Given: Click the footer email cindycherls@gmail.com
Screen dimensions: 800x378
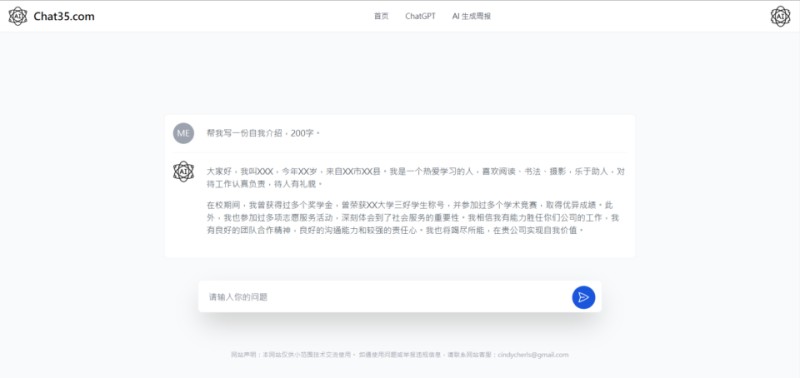Looking at the screenshot, I should (533, 355).
